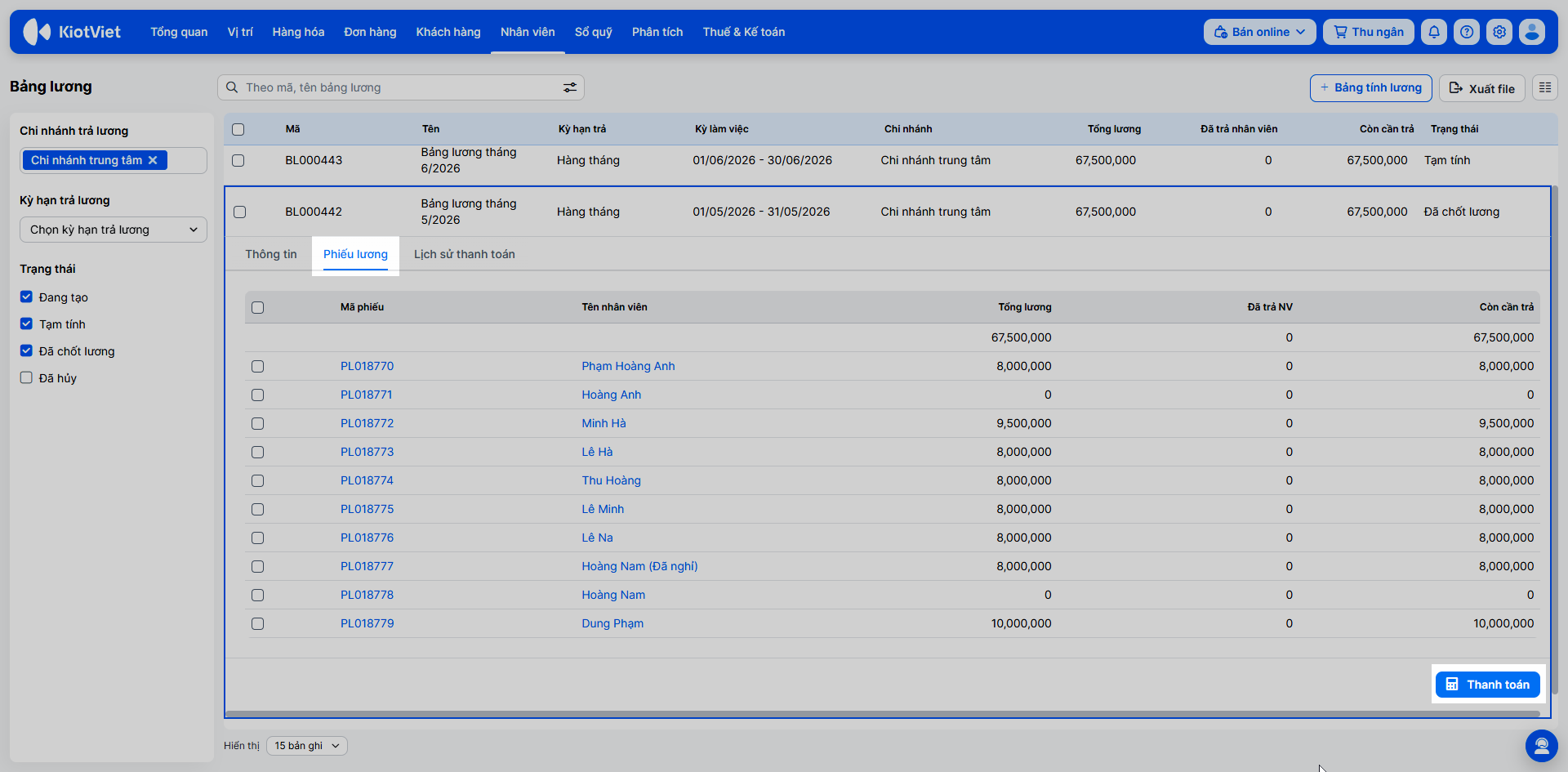
Task: Open employee link Dung Phạm
Action: (x=612, y=623)
